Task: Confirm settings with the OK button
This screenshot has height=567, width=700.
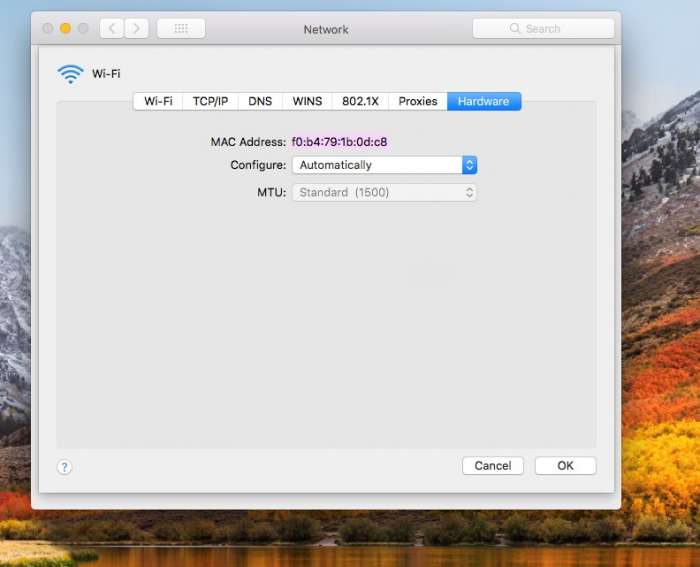Action: [565, 466]
